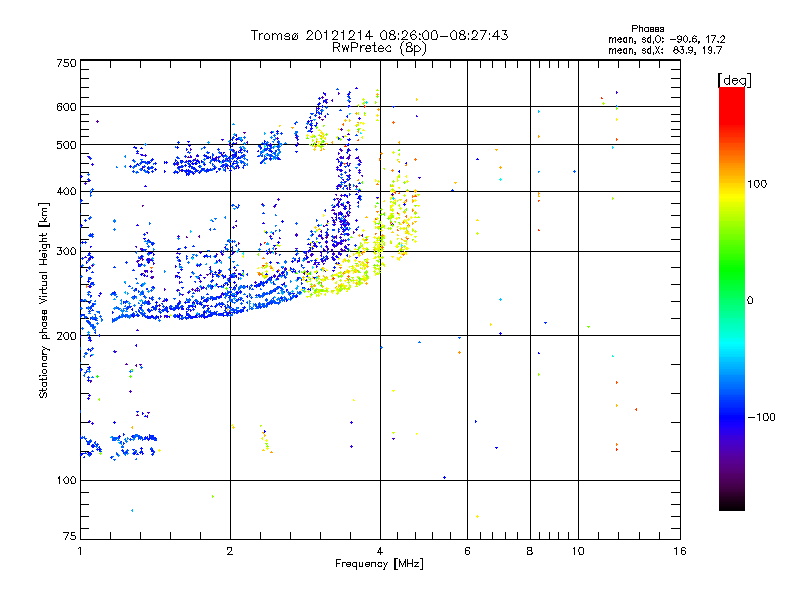This screenshot has width=800, height=600.
Task: Click the colorbar tick label '100'
Action: (x=757, y=184)
